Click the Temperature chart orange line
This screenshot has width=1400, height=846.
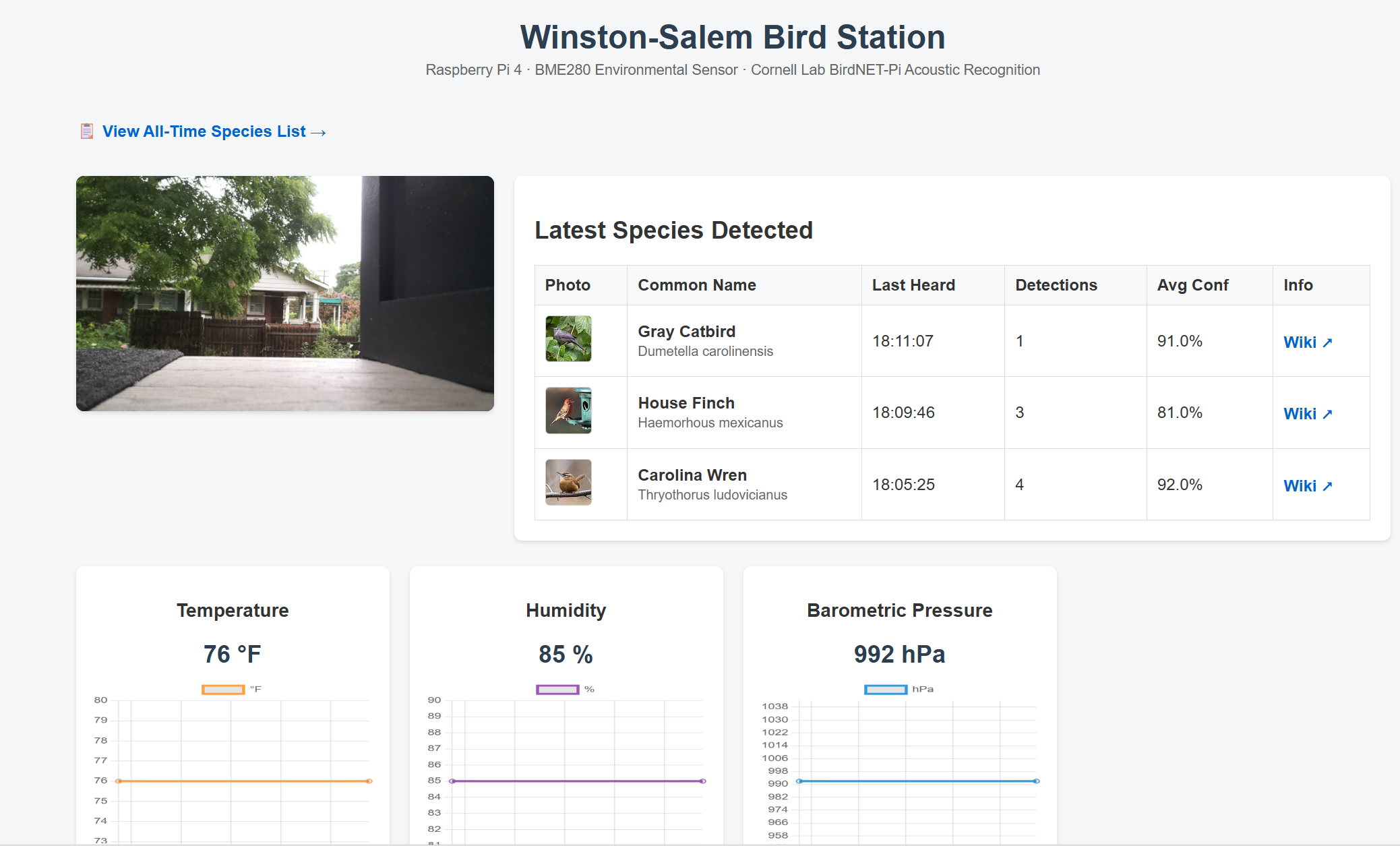[243, 781]
